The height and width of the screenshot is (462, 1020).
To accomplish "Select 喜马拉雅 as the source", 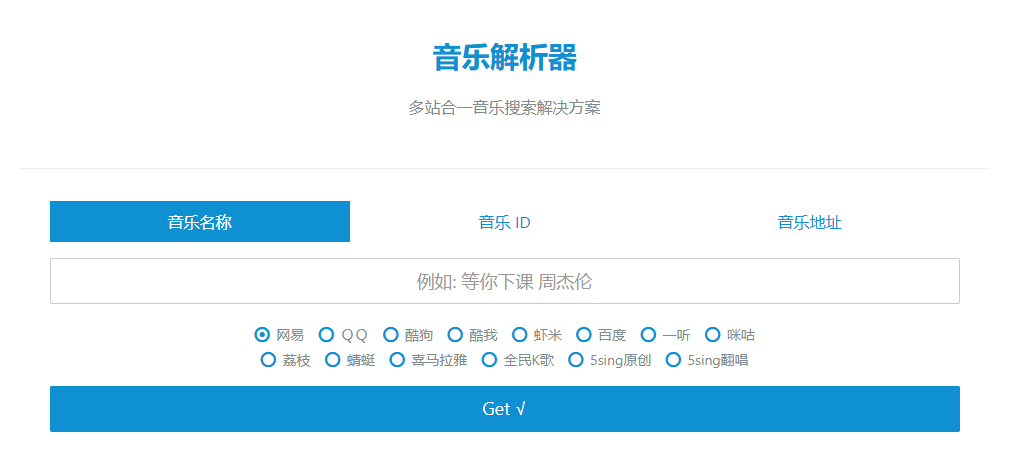I will pyautogui.click(x=397, y=360).
